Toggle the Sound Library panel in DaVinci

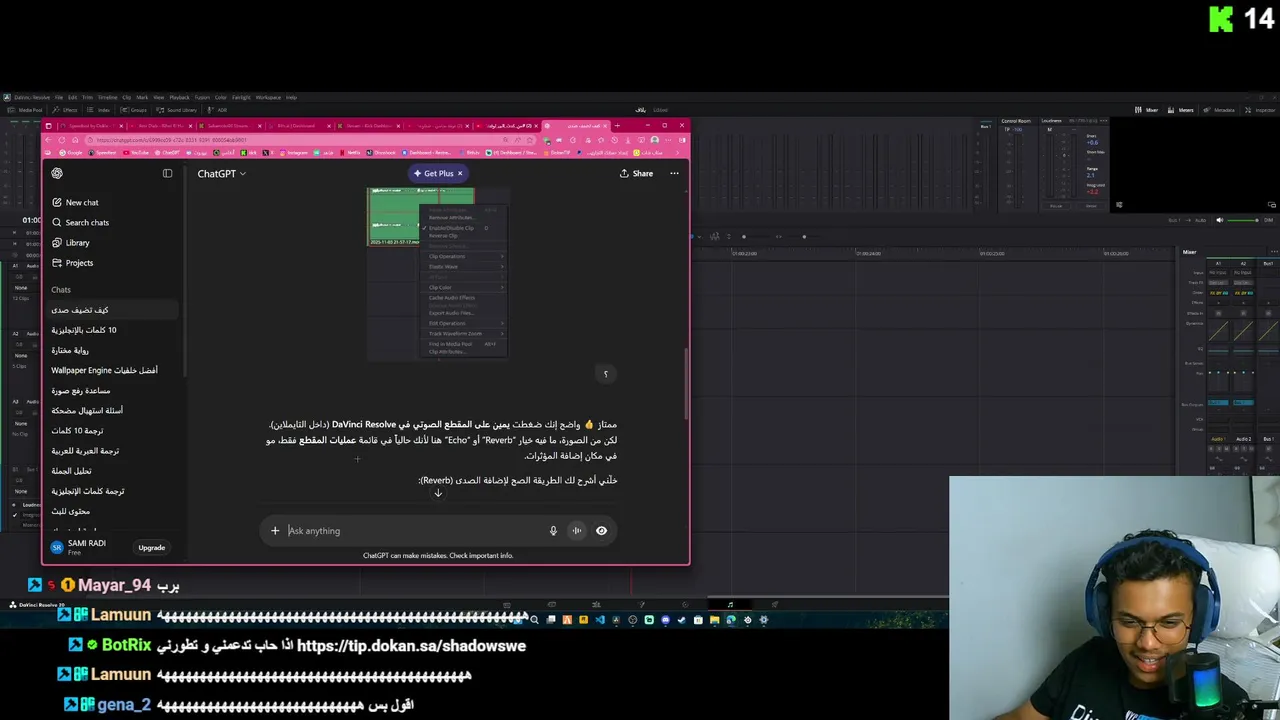click(178, 110)
